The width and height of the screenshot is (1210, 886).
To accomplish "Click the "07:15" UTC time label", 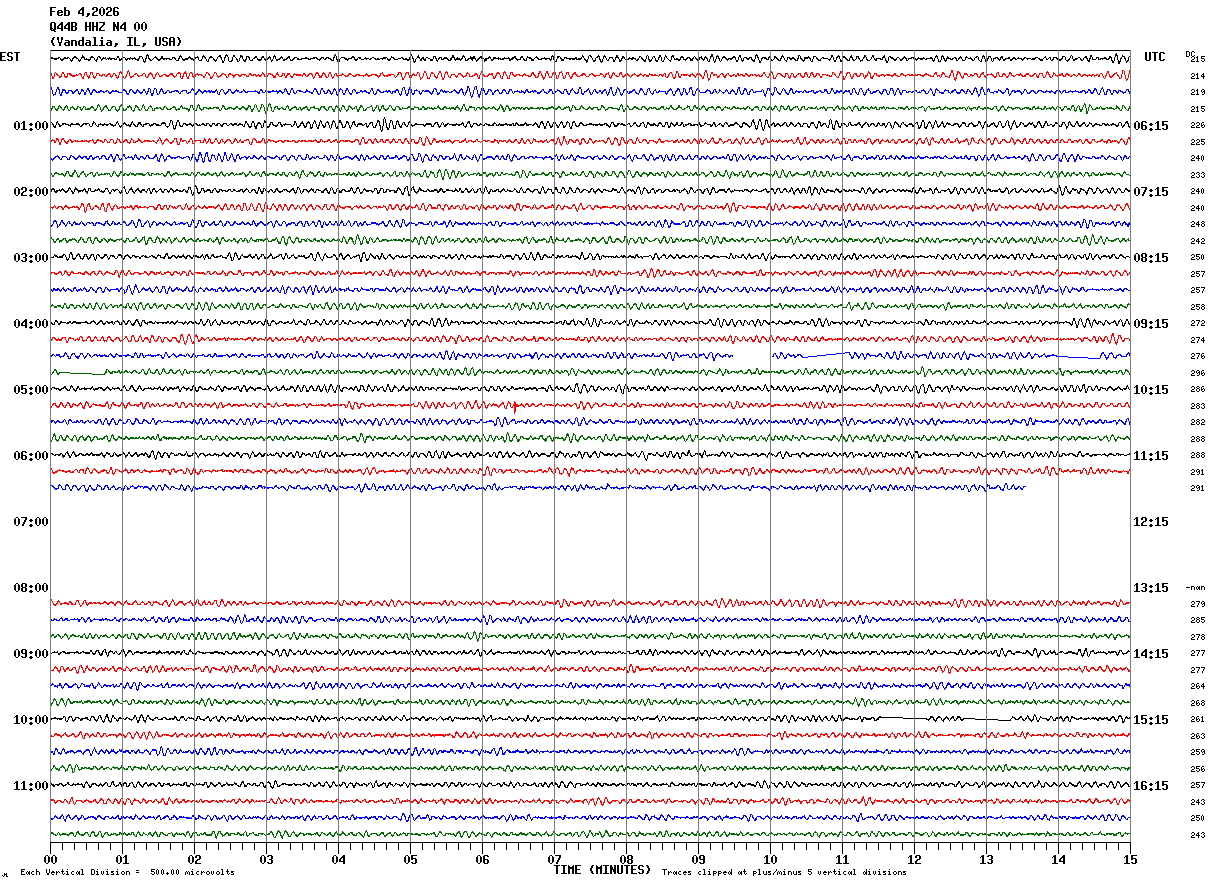I will coord(1151,192).
